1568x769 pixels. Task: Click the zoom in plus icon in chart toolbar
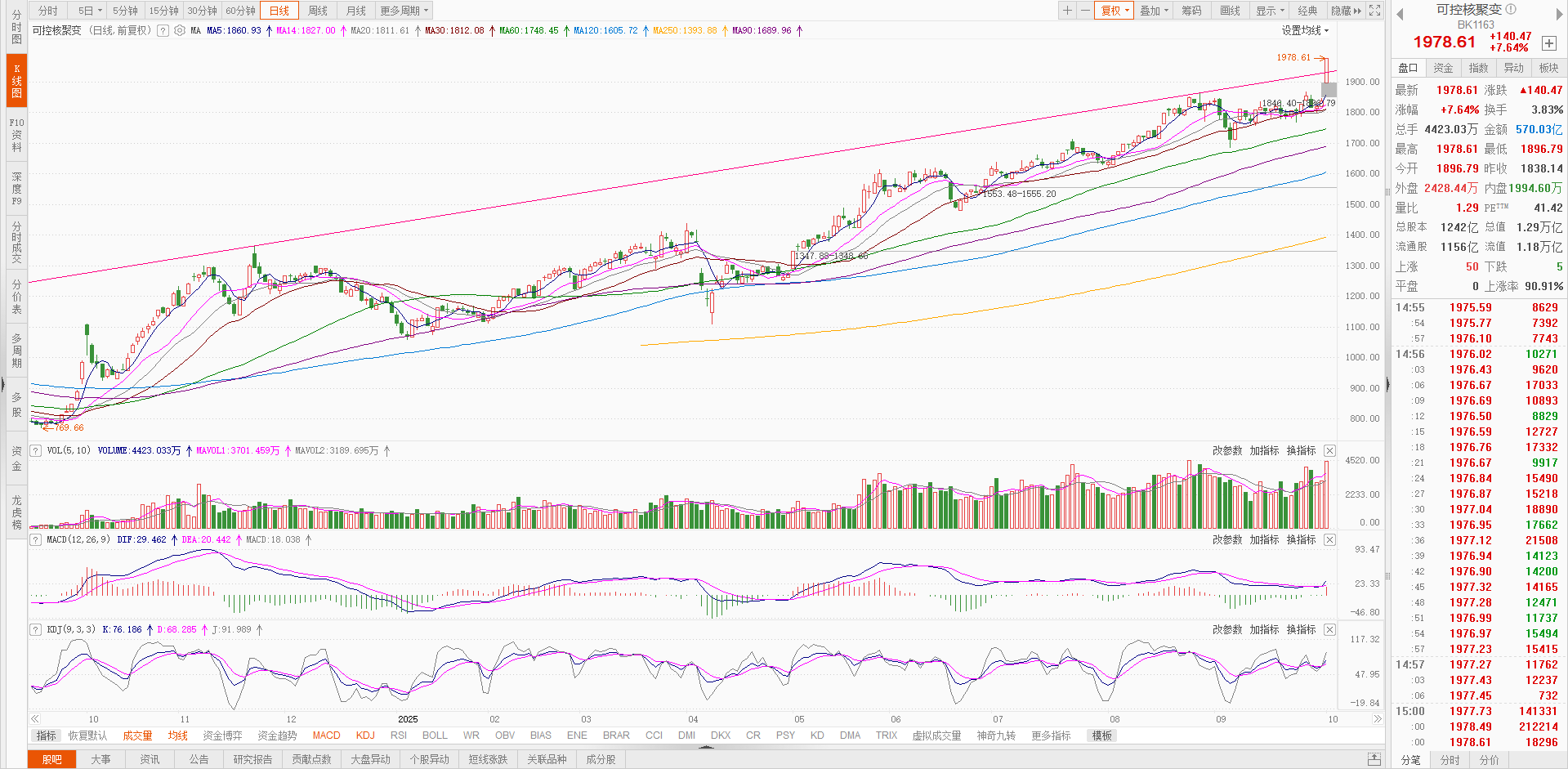(1067, 11)
